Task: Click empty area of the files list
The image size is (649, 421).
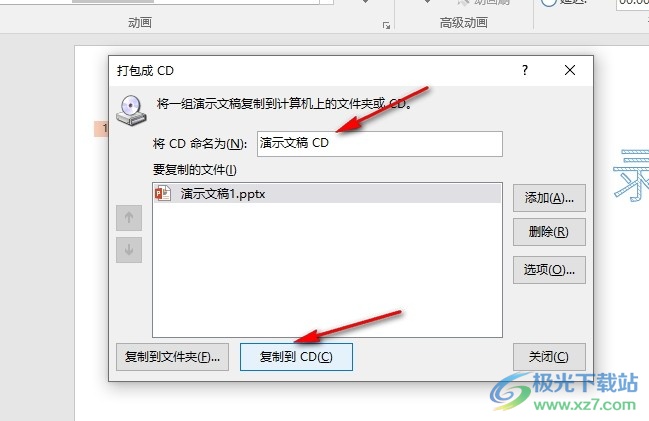Action: pyautogui.click(x=327, y=269)
